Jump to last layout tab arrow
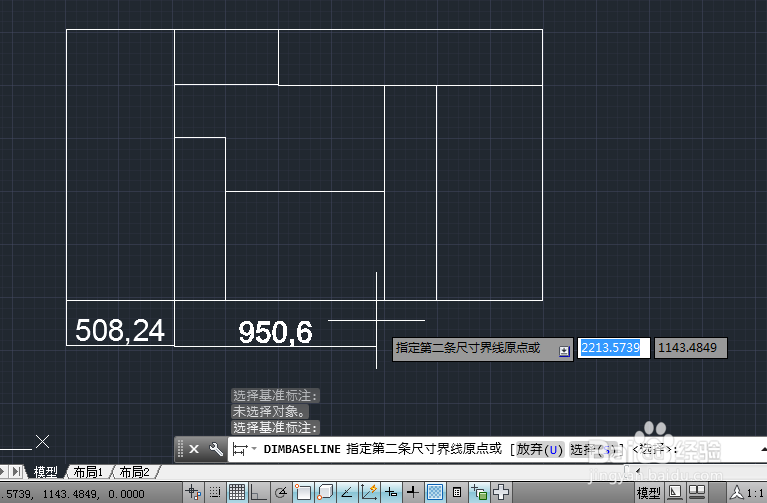The height and width of the screenshot is (503, 767). coord(17,472)
